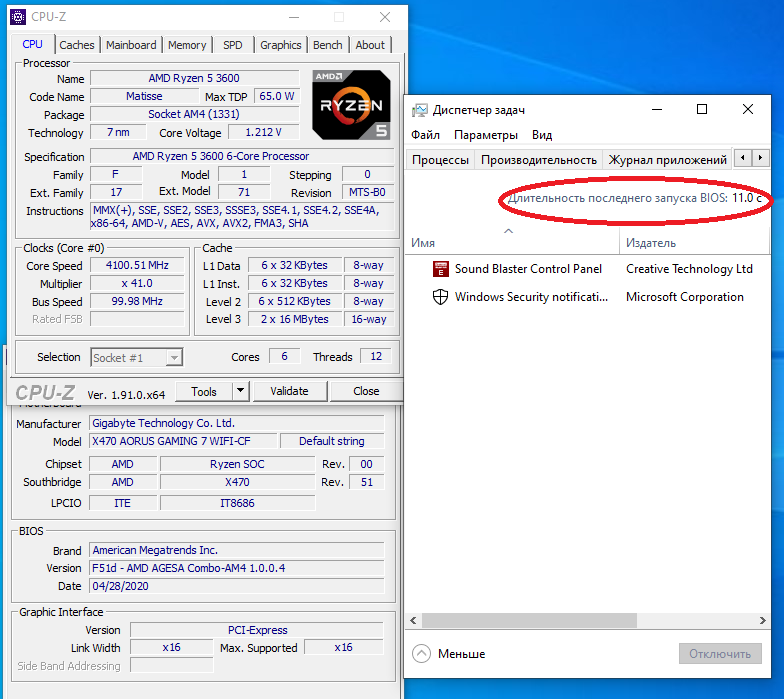Click the Меньше fewer details link
This screenshot has width=784, height=699.
(x=462, y=654)
